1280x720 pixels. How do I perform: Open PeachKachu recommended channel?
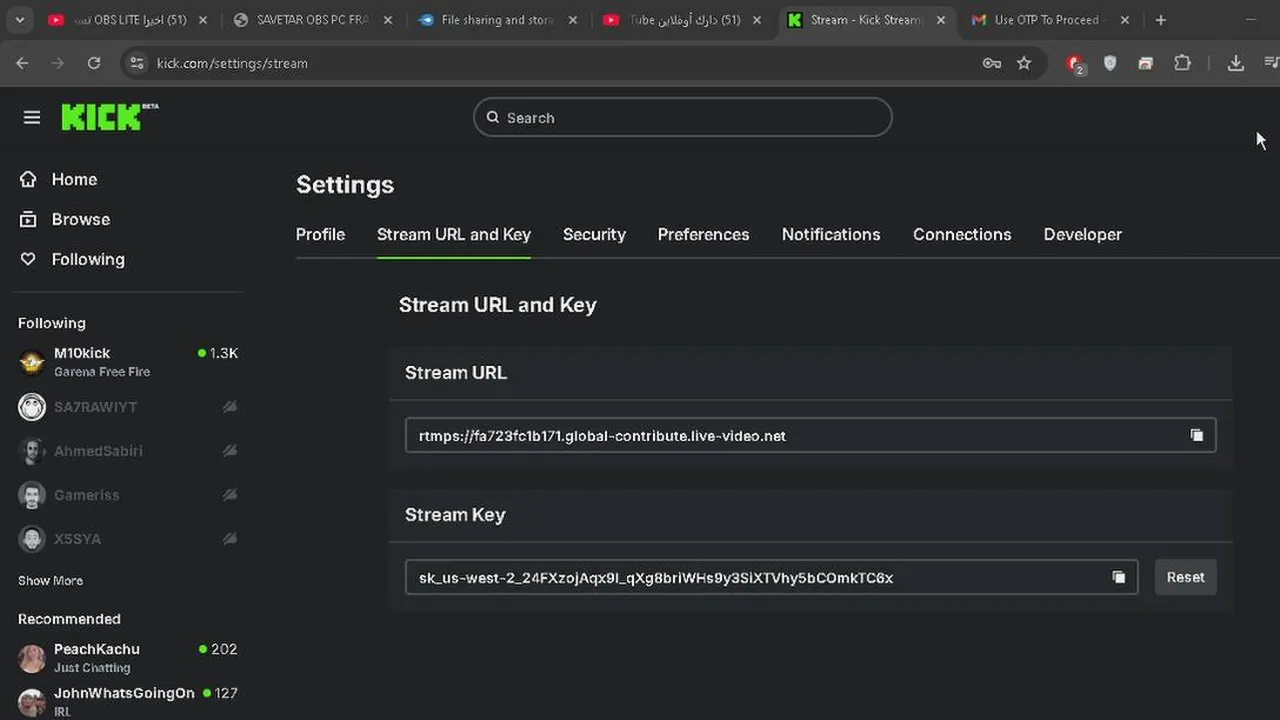pos(128,658)
